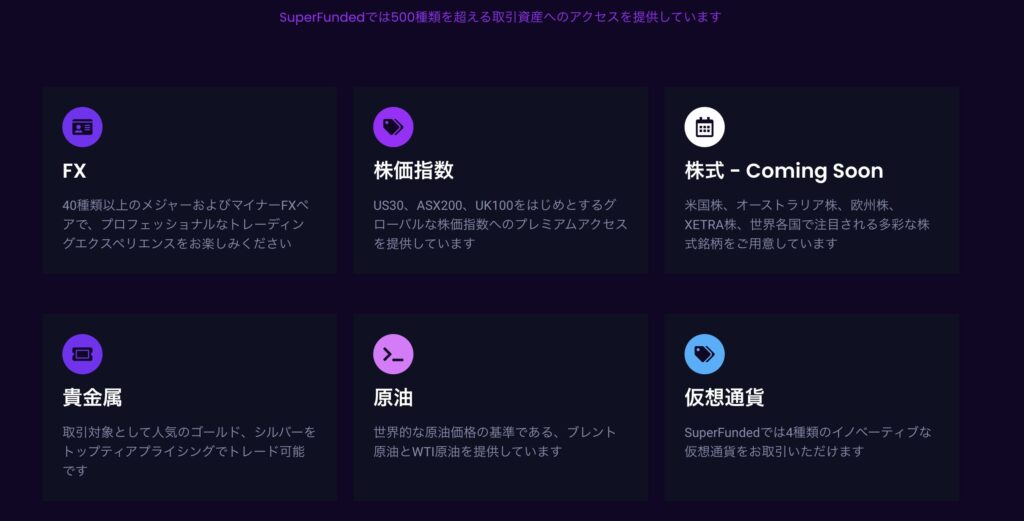The image size is (1024, 521).
Task: Click the 株価指数 purple tag icon
Action: click(393, 127)
